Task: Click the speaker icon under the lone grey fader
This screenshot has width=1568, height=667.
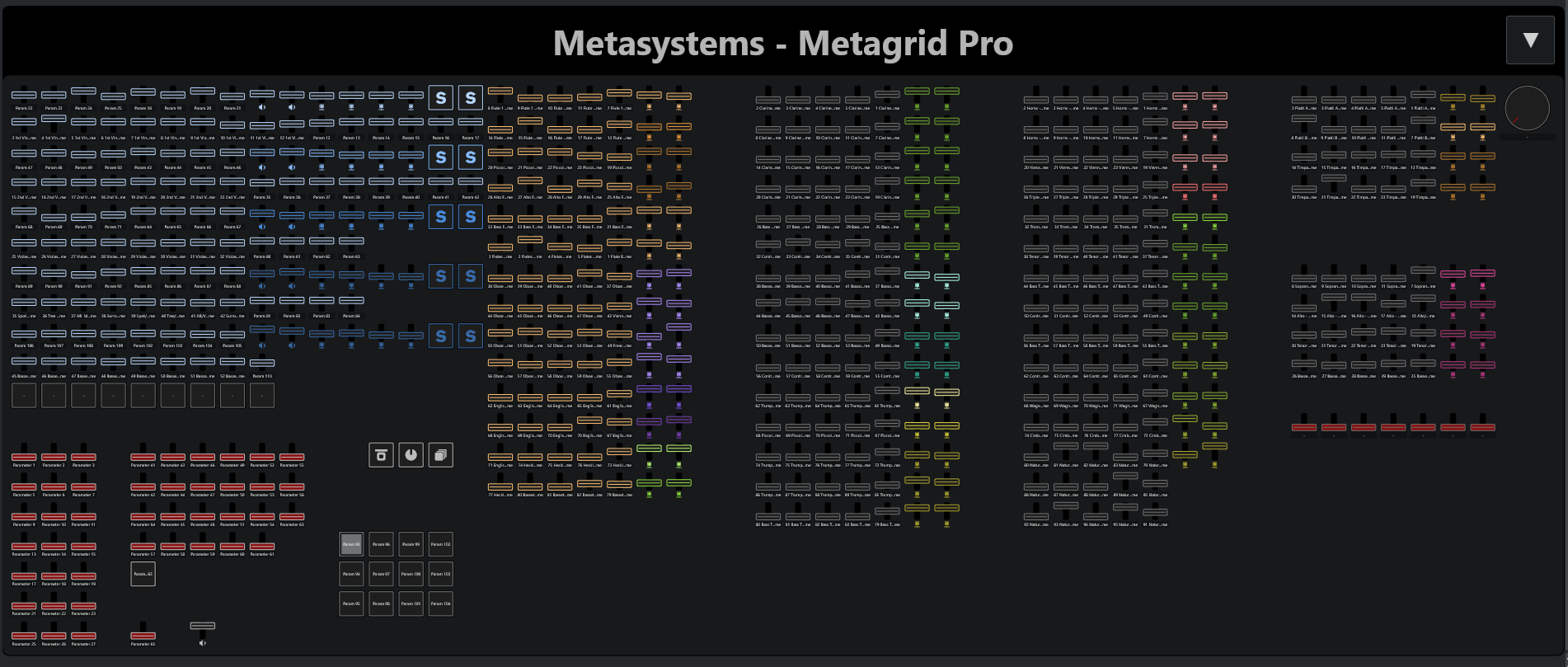Action: [x=203, y=643]
